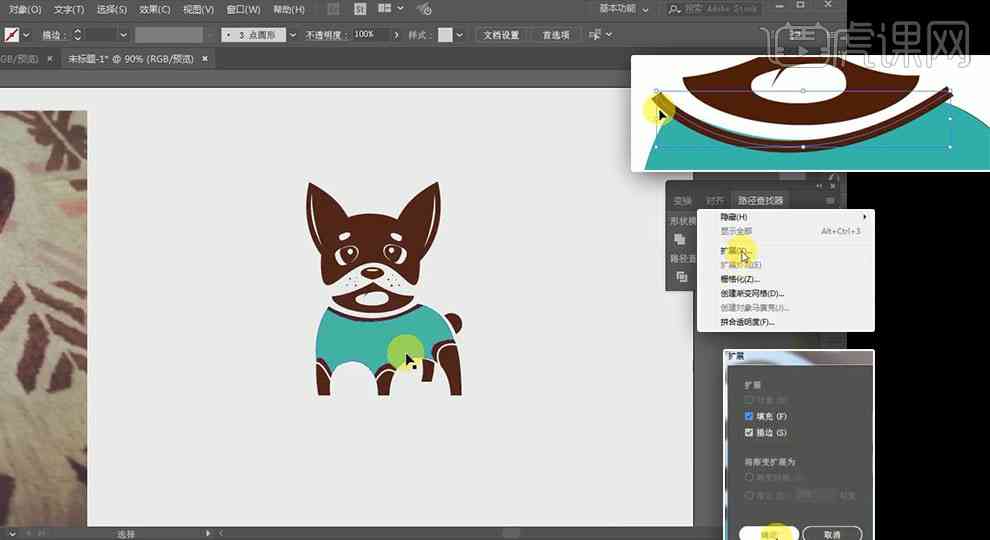Open the 基本功能 workspace switcher
Image resolution: width=990 pixels, height=540 pixels.
(x=623, y=9)
